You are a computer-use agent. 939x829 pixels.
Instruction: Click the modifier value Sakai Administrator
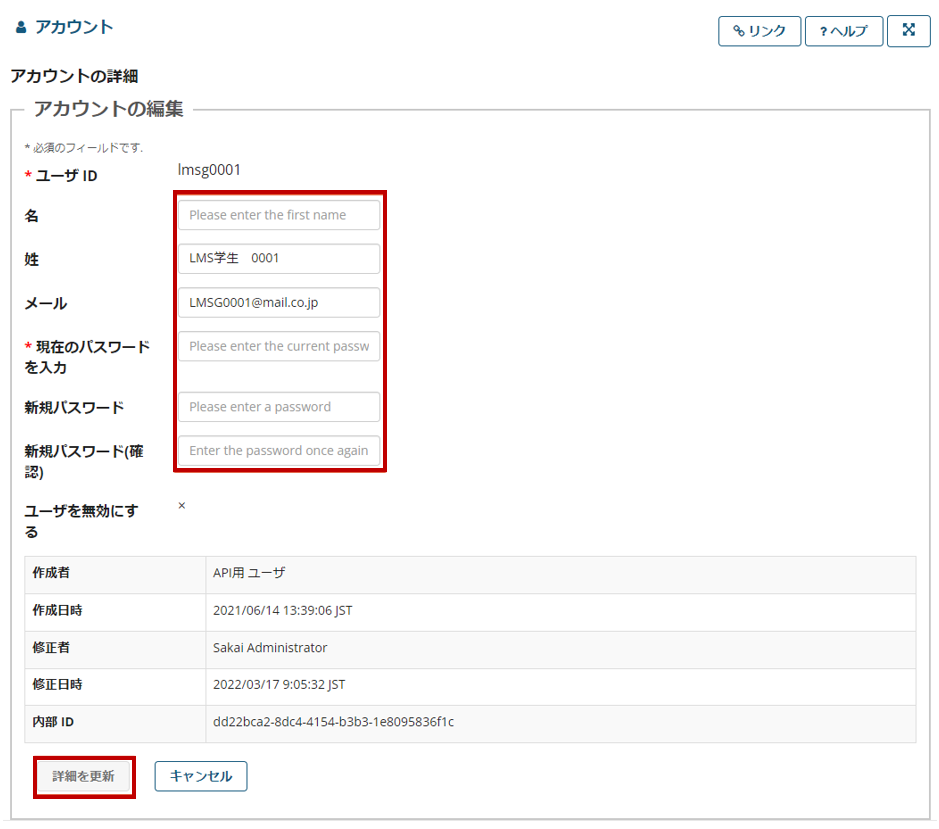click(270, 648)
